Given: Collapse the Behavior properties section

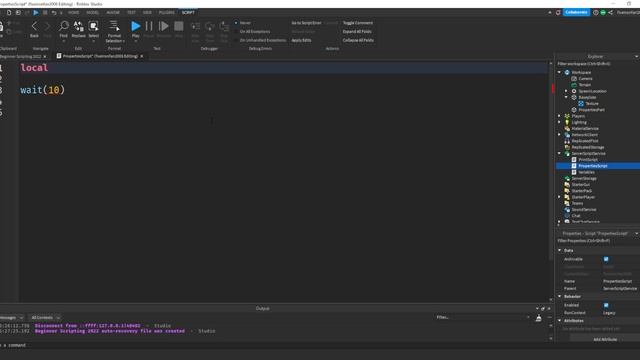Looking at the screenshot, I should [x=560, y=296].
